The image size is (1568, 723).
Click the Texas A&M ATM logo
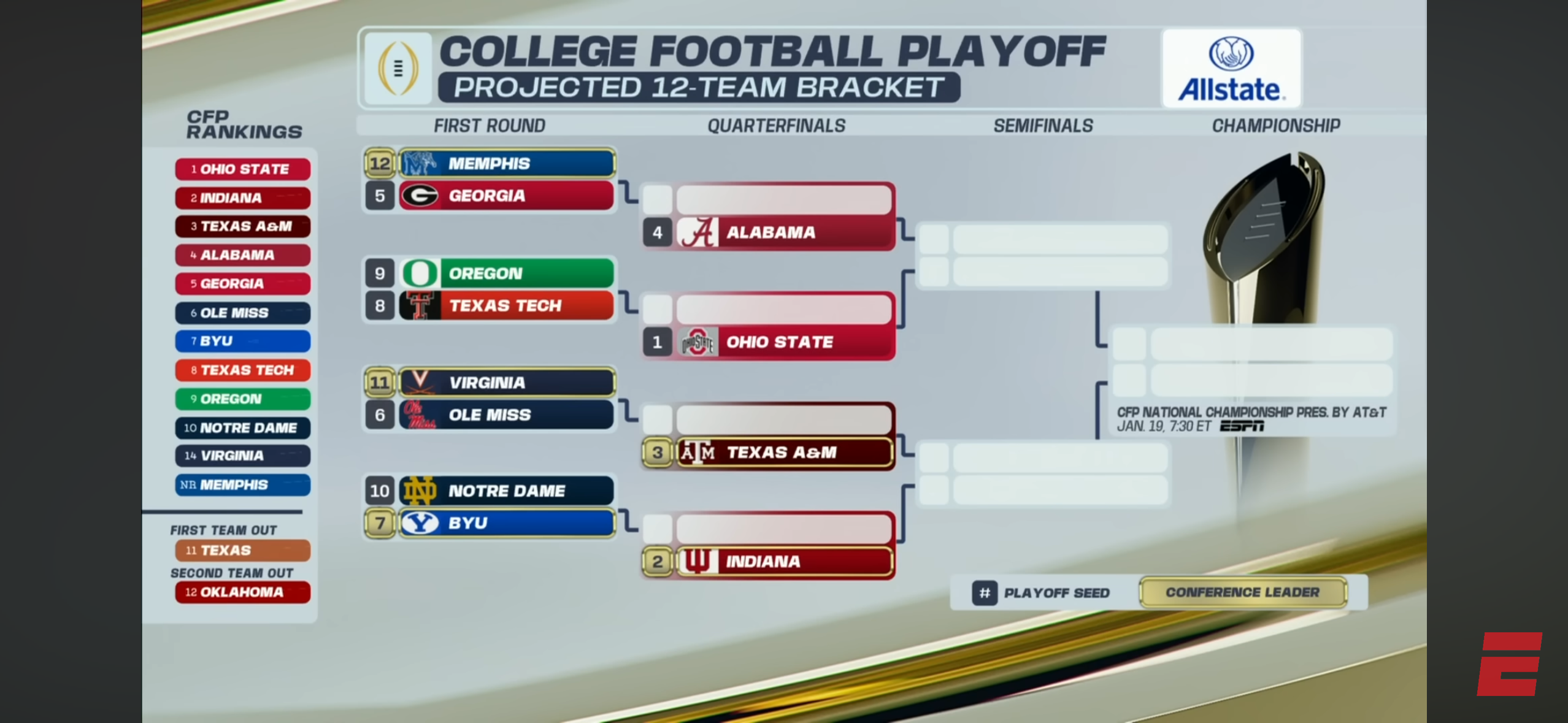click(698, 453)
